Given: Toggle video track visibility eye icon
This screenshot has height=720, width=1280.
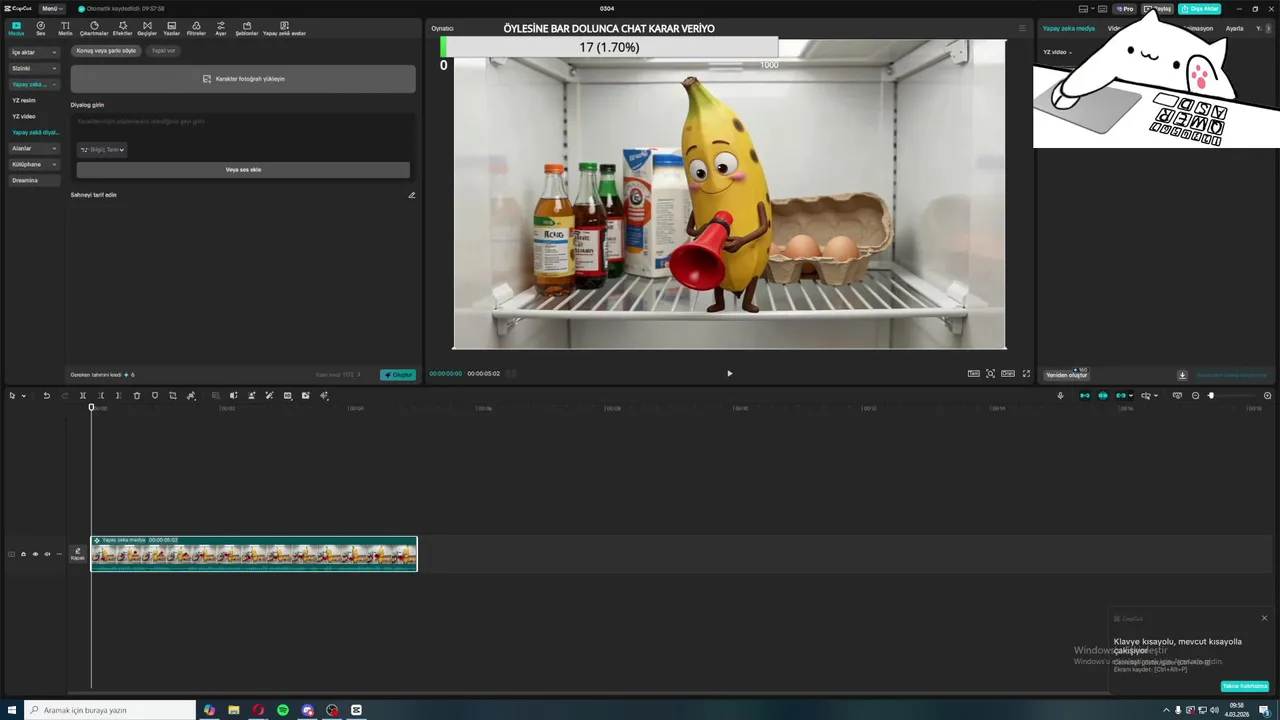Looking at the screenshot, I should (x=35, y=554).
